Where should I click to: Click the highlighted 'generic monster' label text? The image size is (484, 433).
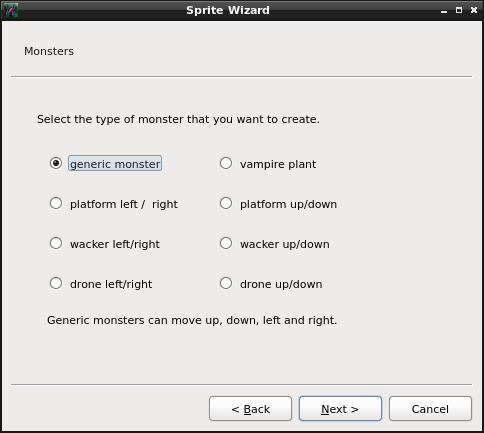pos(115,164)
